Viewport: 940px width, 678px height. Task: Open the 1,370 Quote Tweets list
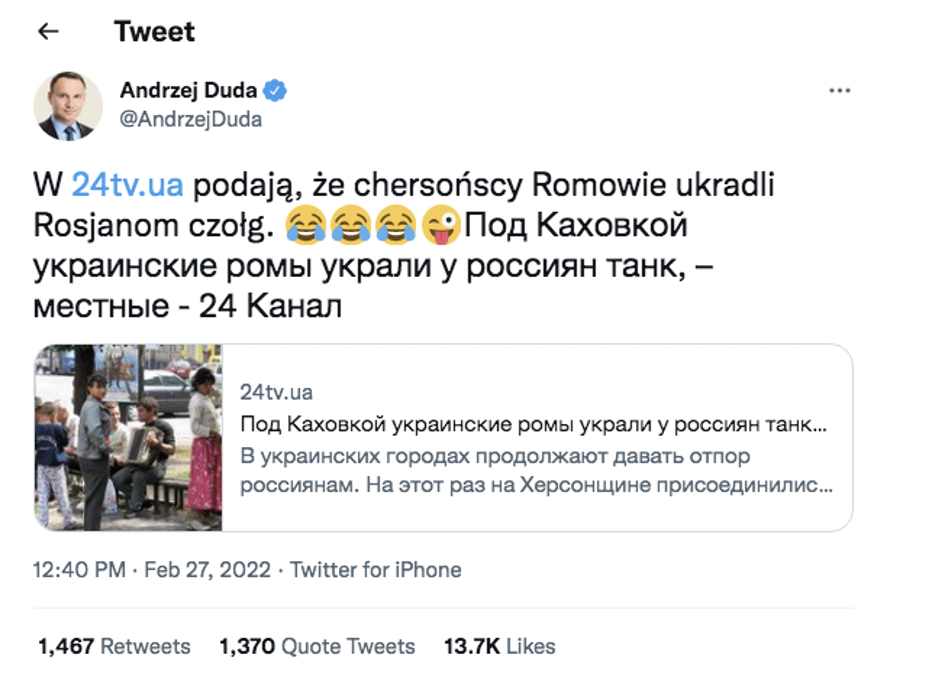(x=317, y=646)
